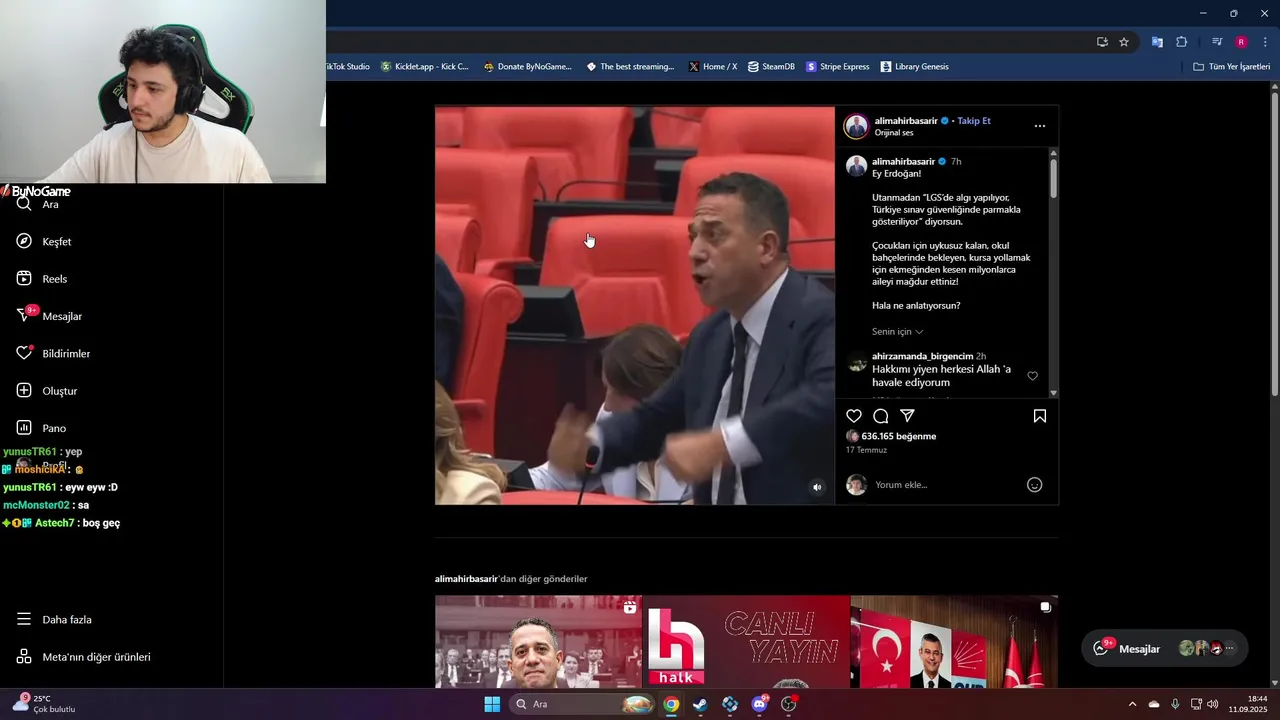Open emoji picker in comment box
Viewport: 1280px width, 720px height.
[x=1035, y=485]
